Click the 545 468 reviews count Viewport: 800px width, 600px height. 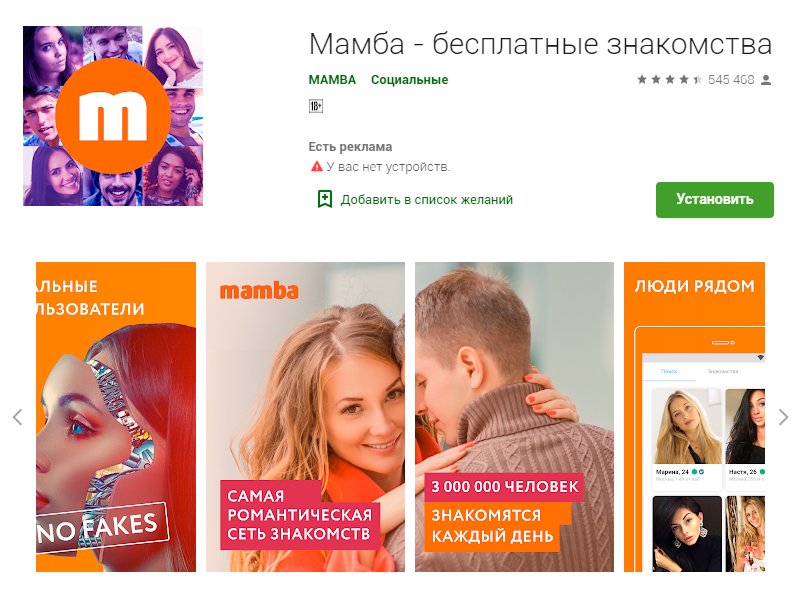click(x=731, y=80)
